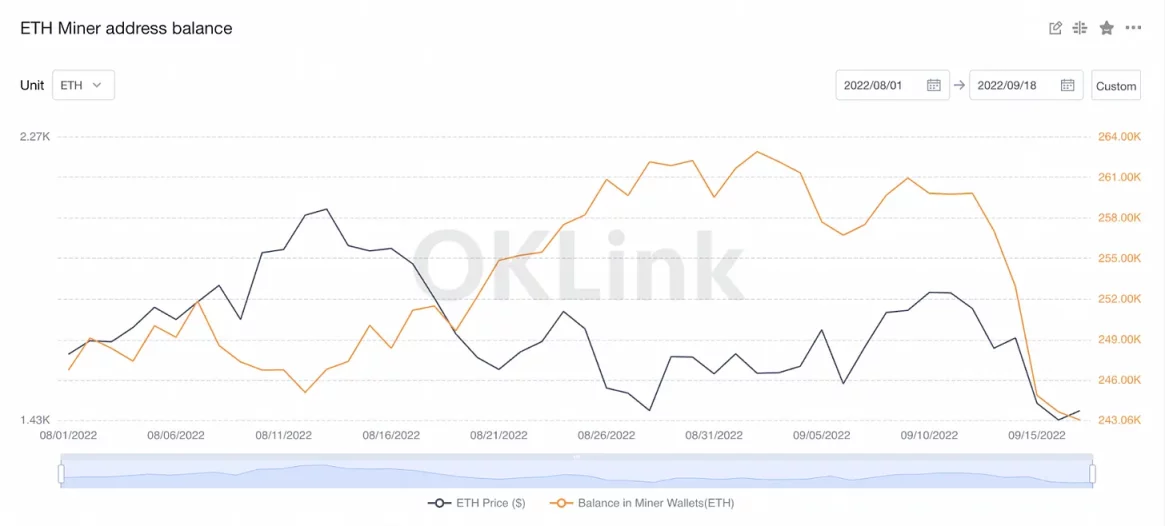The height and width of the screenshot is (526, 1165).
Task: Toggle the Balance in Miner Wallets(ETH) series
Action: (655, 503)
